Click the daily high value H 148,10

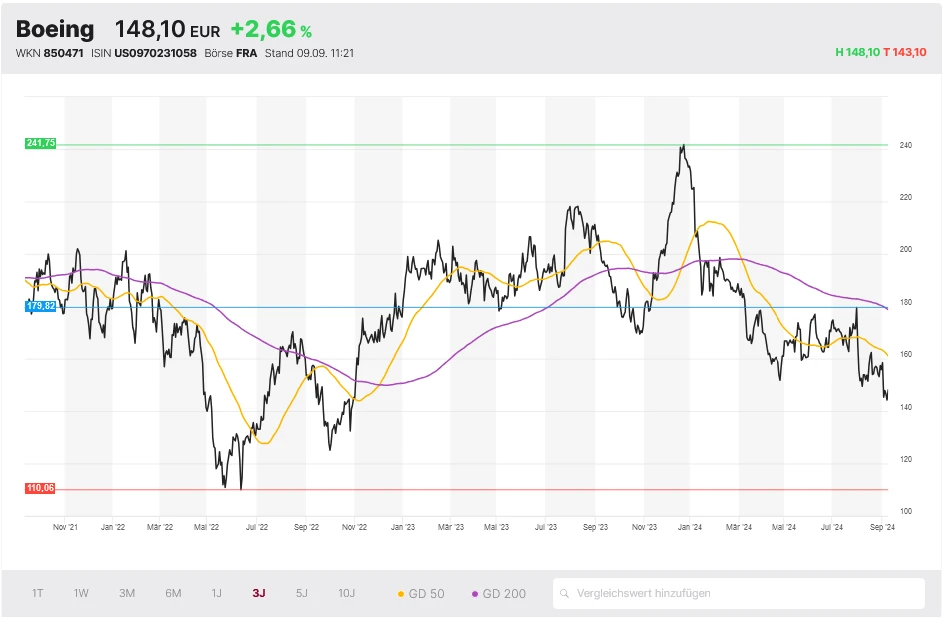tap(857, 52)
